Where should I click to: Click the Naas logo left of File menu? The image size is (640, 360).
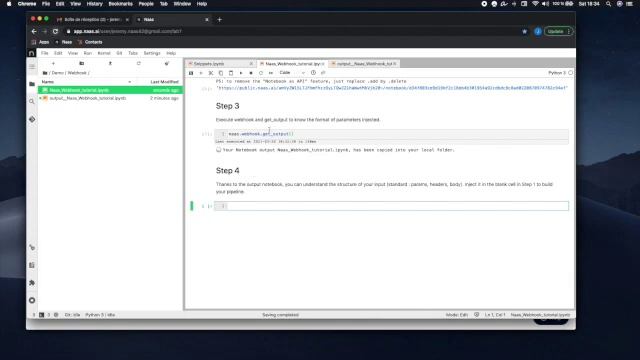pyautogui.click(x=31, y=53)
